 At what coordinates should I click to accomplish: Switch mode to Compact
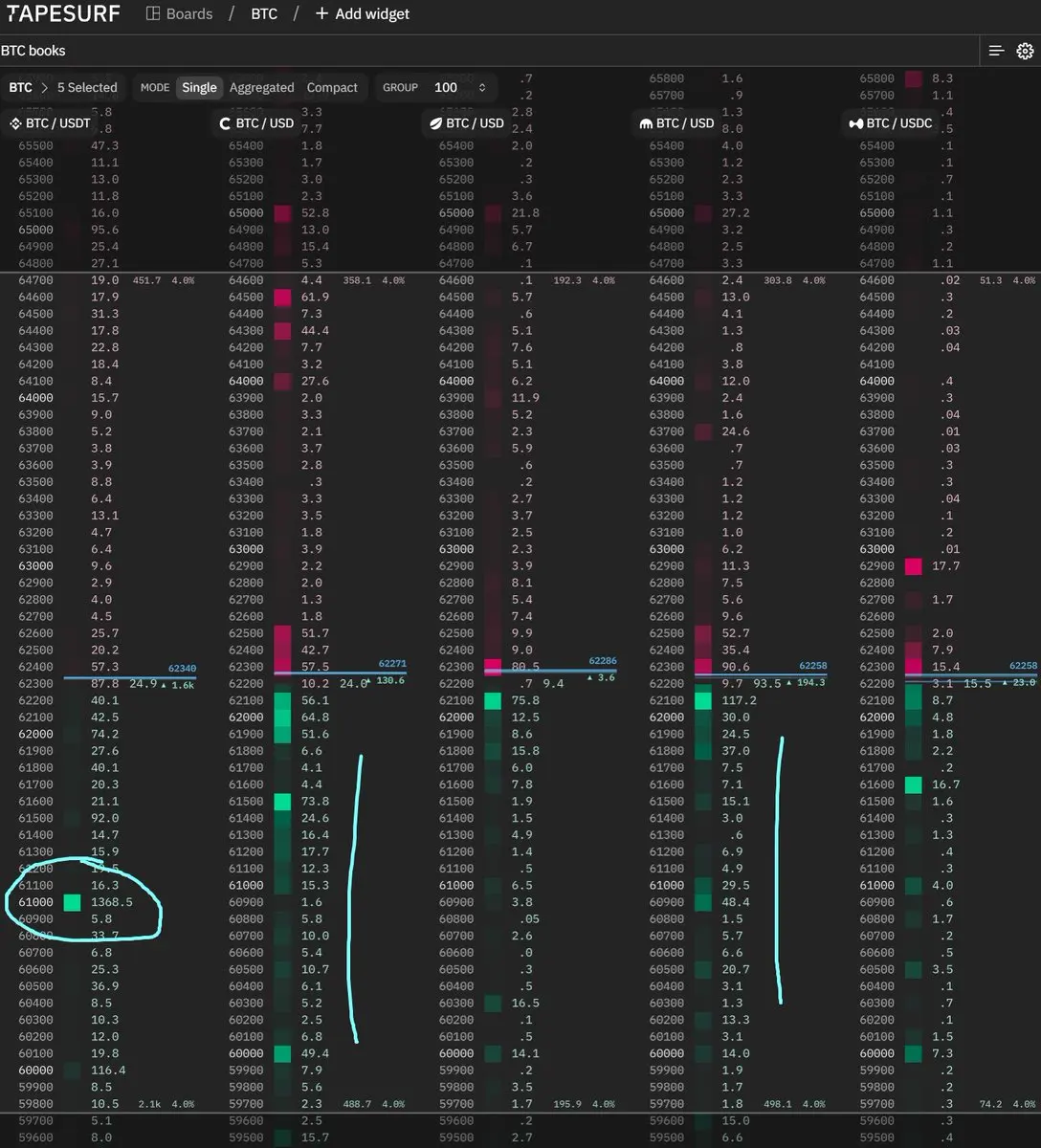tap(332, 87)
